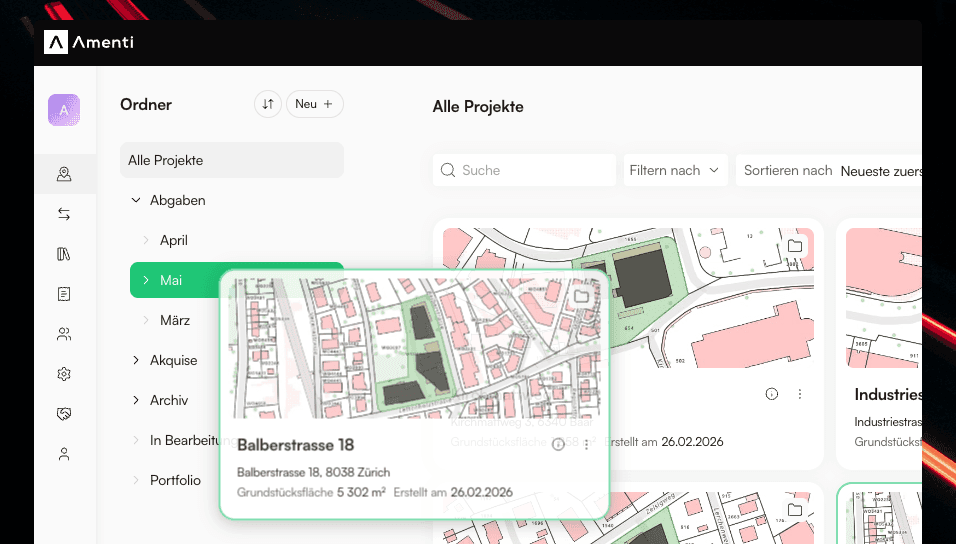Screen dimensions: 956x544
Task: Open the library books sidebar icon
Action: click(64, 254)
